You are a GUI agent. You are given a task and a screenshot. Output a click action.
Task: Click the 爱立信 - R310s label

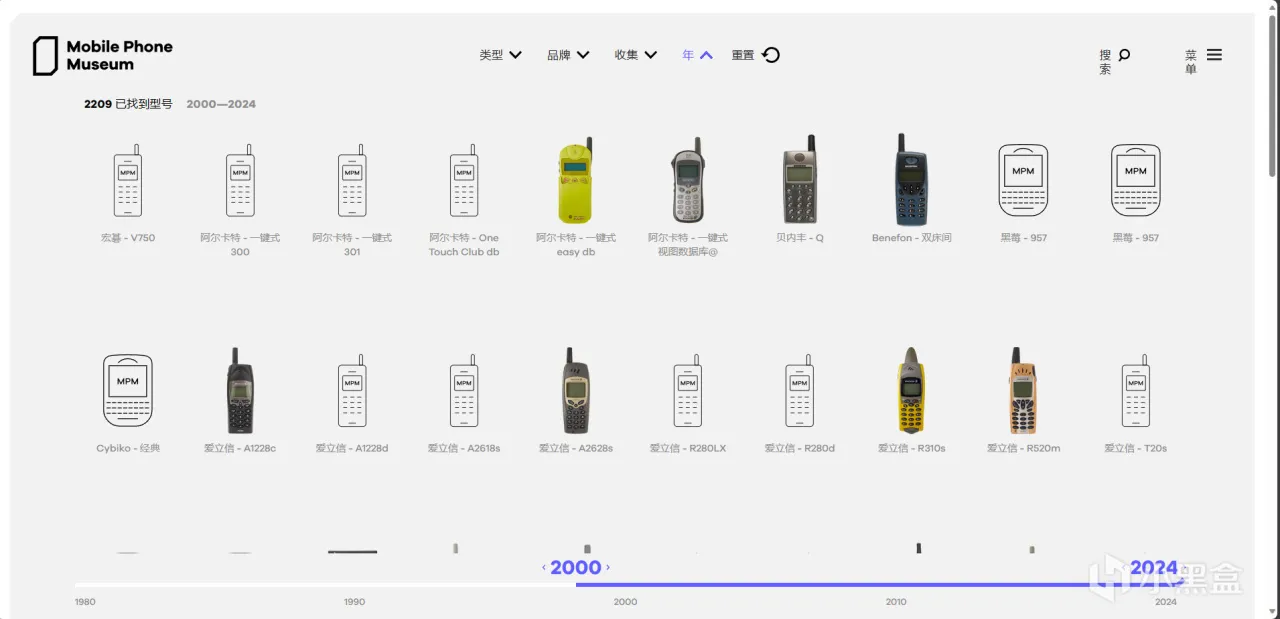[911, 448]
